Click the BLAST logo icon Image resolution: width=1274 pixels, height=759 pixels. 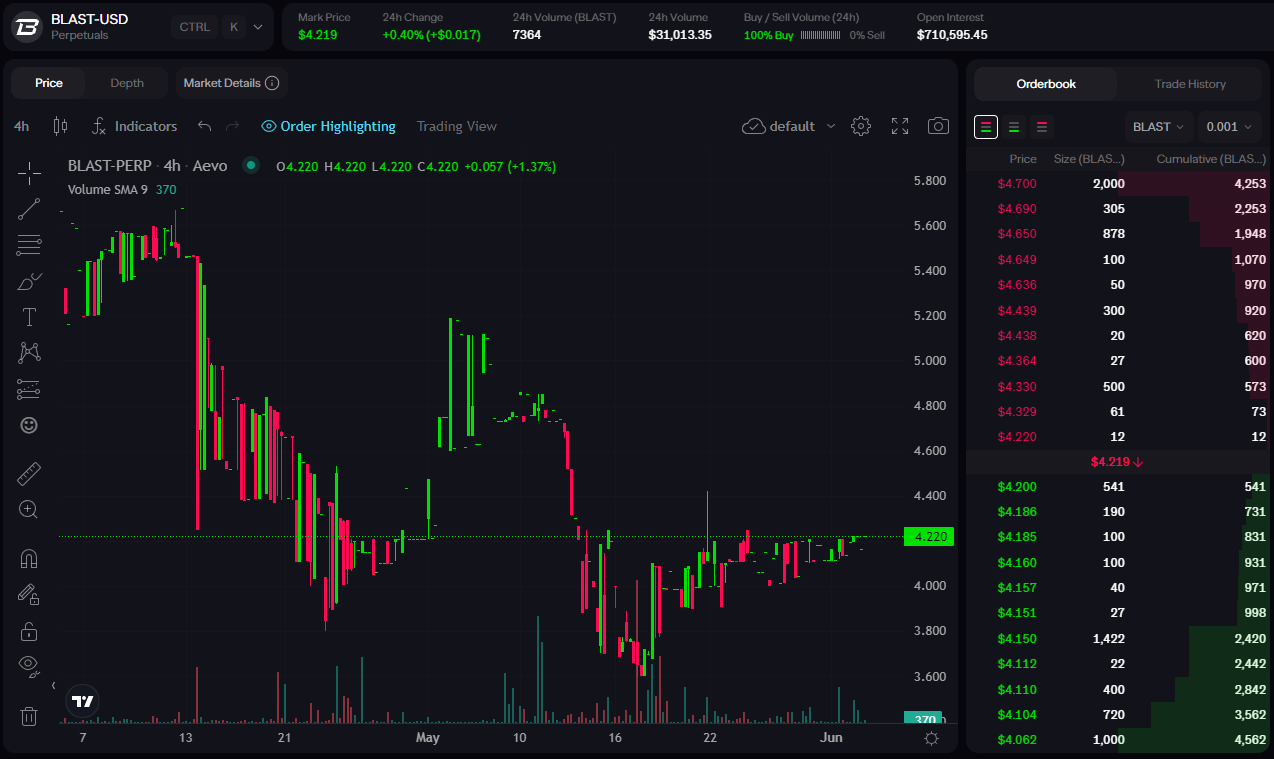[28, 27]
